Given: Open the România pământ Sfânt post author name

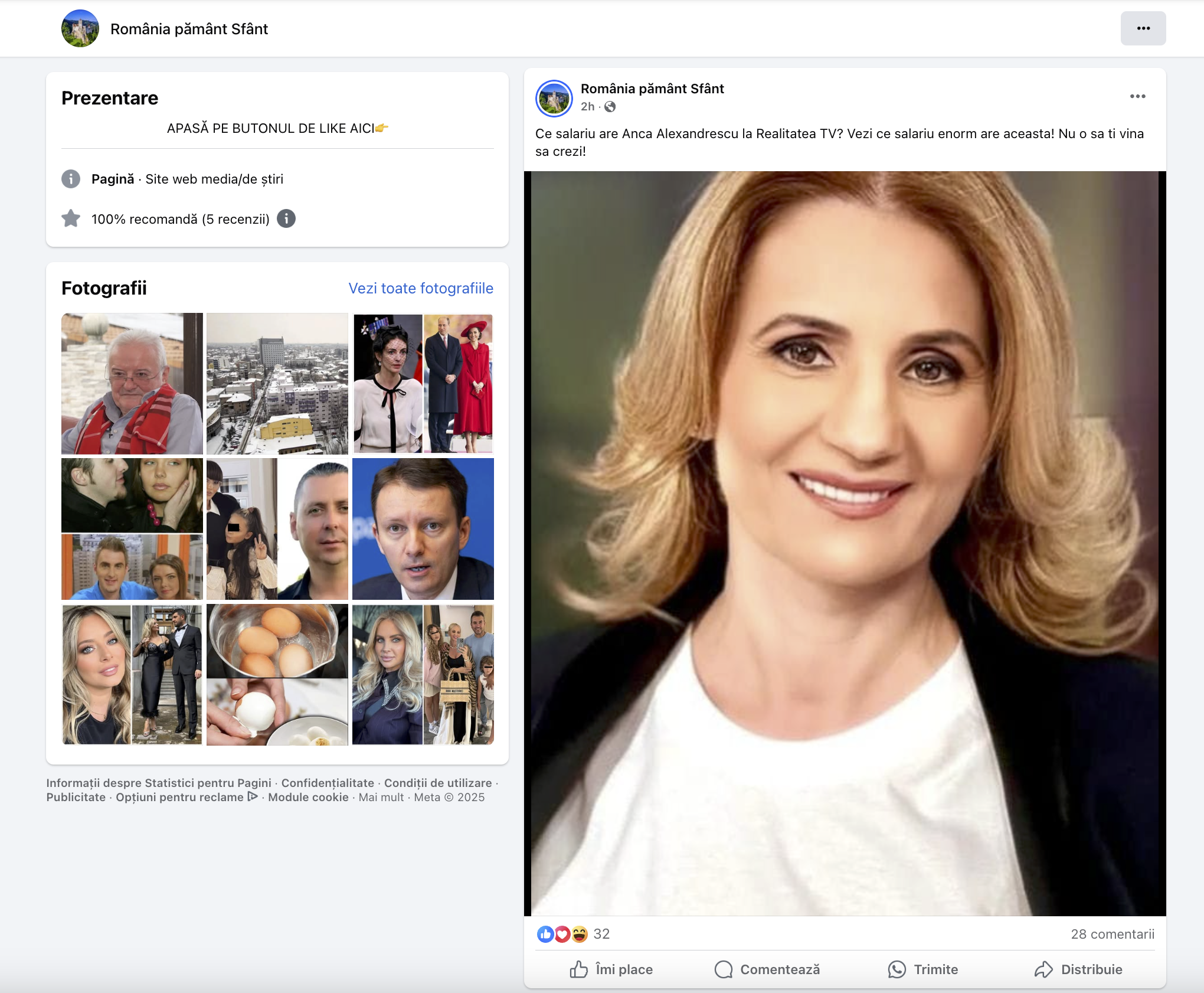Looking at the screenshot, I should (x=652, y=89).
